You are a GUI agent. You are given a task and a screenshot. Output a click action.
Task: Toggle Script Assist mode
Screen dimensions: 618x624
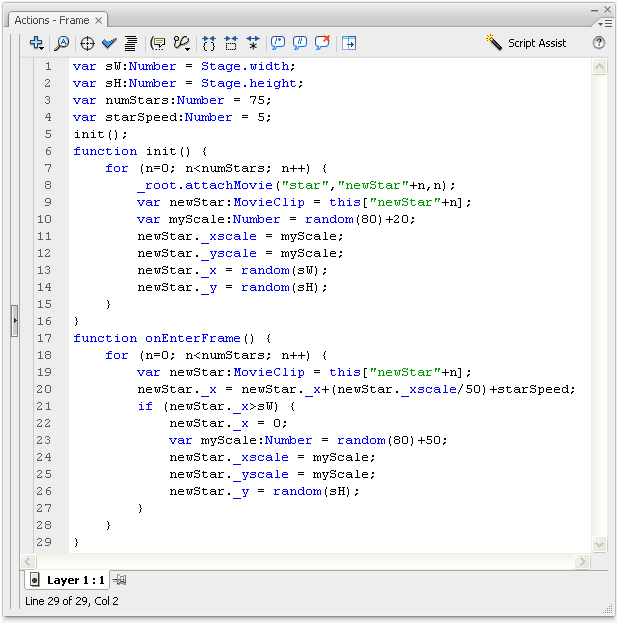526,43
